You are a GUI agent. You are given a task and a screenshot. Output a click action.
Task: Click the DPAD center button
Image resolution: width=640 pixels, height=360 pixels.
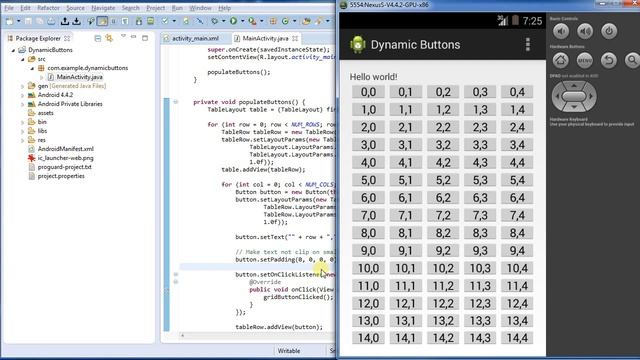(574, 96)
